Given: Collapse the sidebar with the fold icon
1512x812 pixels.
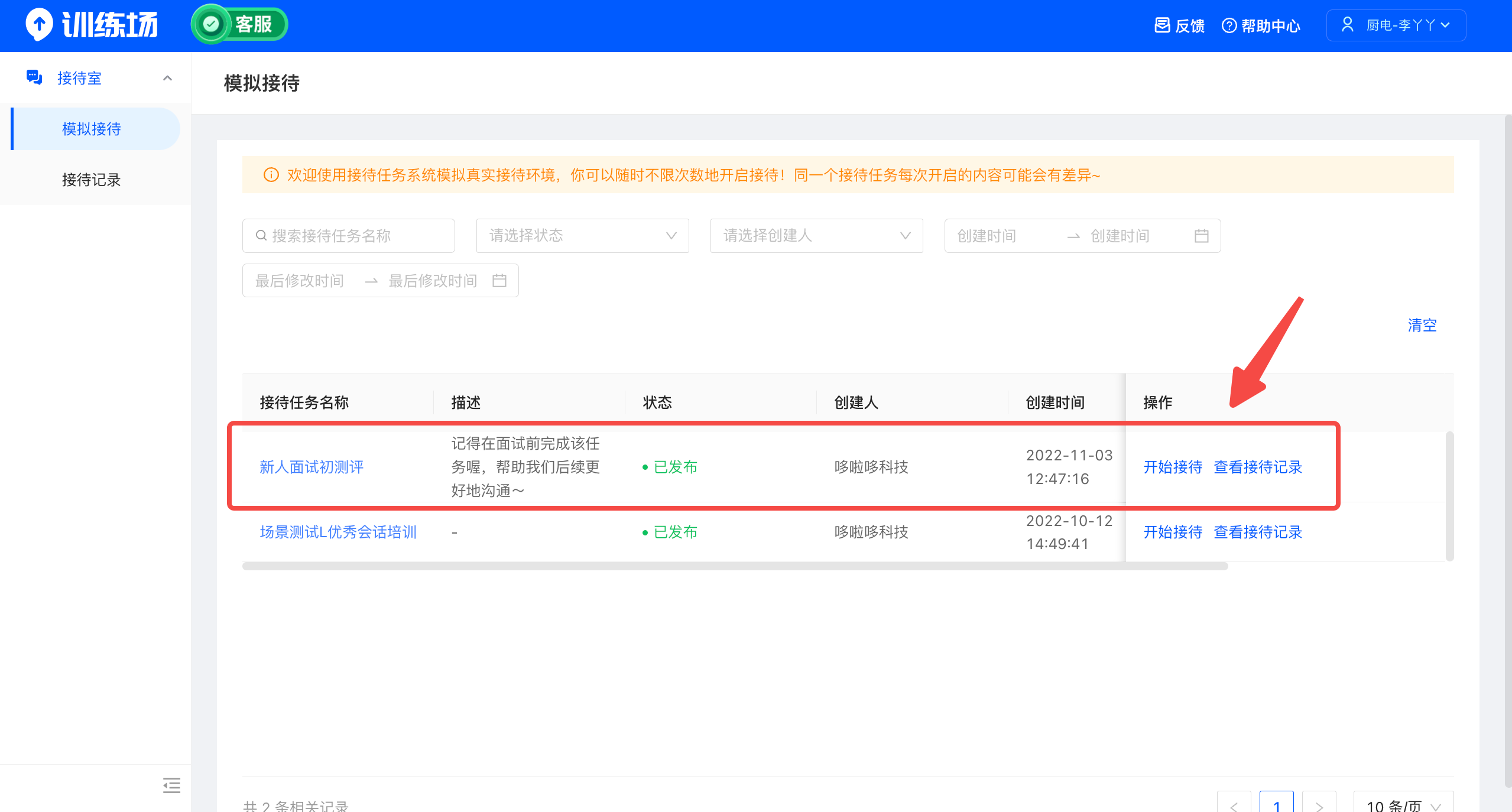Looking at the screenshot, I should (x=171, y=785).
